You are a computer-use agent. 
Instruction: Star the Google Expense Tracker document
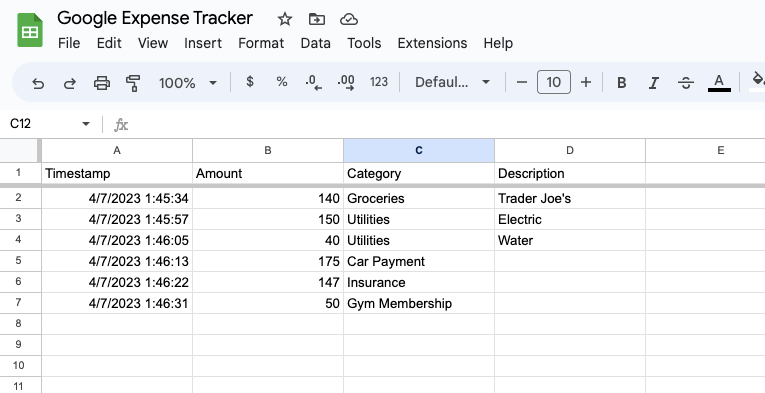click(284, 20)
